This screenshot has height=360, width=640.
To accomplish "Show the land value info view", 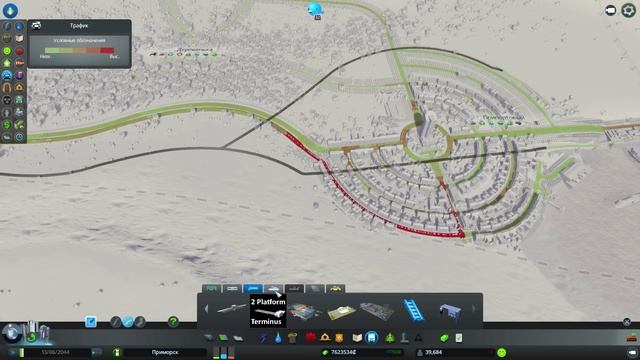I will tap(7, 63).
